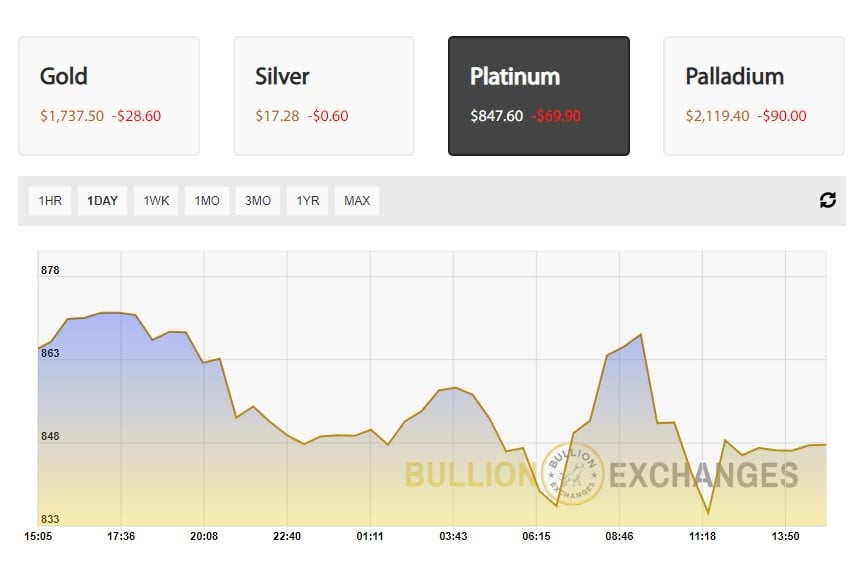Click Palladium price change -$90.00
863x563 pixels.
782,116
